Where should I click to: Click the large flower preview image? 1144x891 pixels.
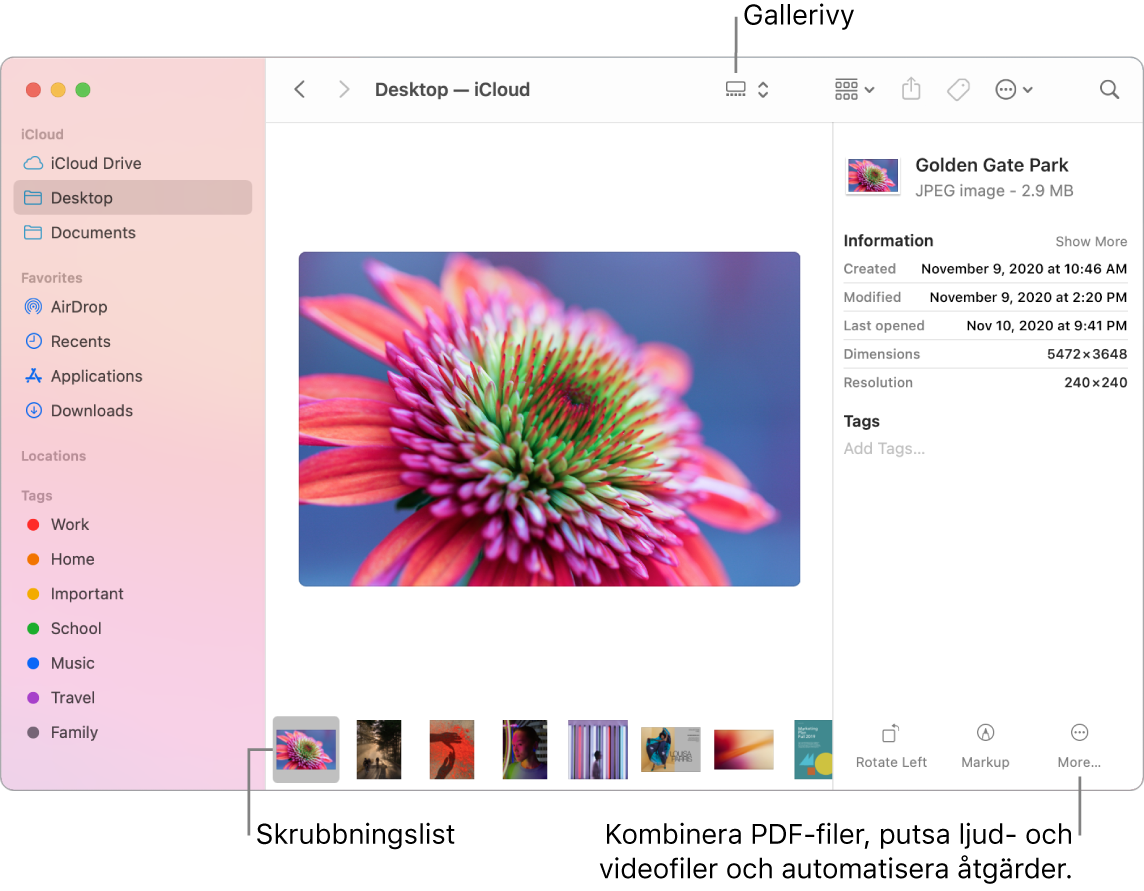point(549,419)
